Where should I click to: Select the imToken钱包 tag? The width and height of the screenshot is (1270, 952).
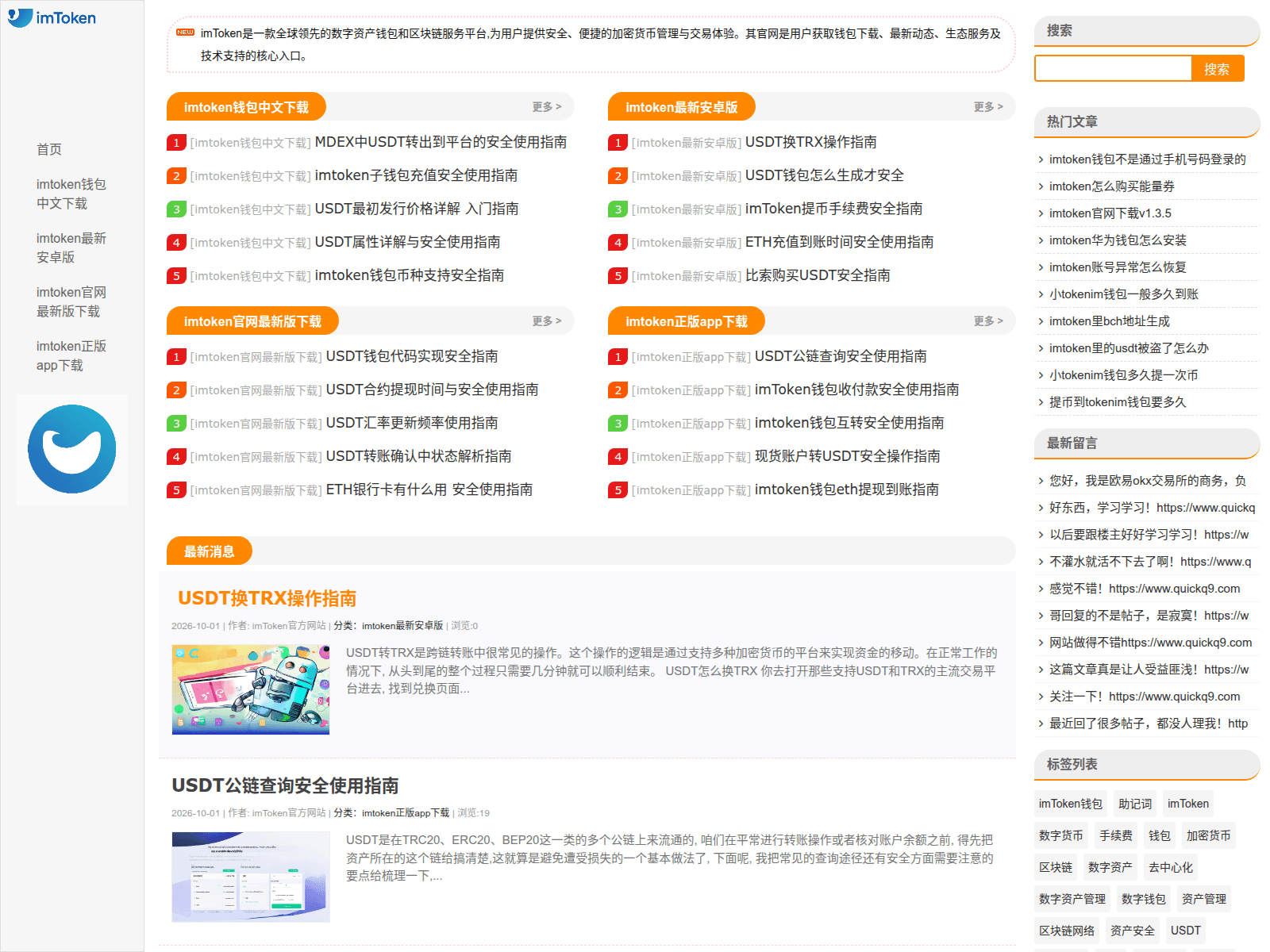pyautogui.click(x=1071, y=804)
